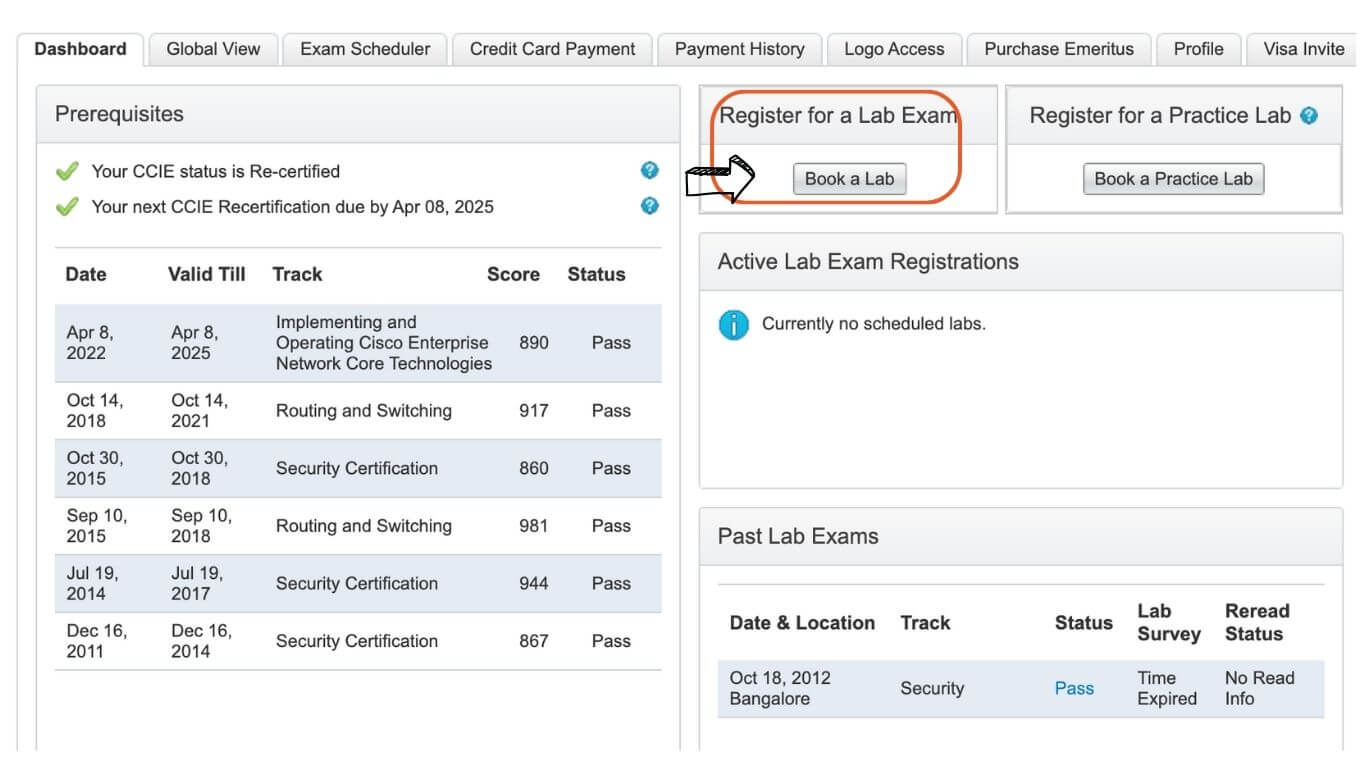1366x768 pixels.
Task: Select the Visa Invite tab
Action: (x=1301, y=48)
